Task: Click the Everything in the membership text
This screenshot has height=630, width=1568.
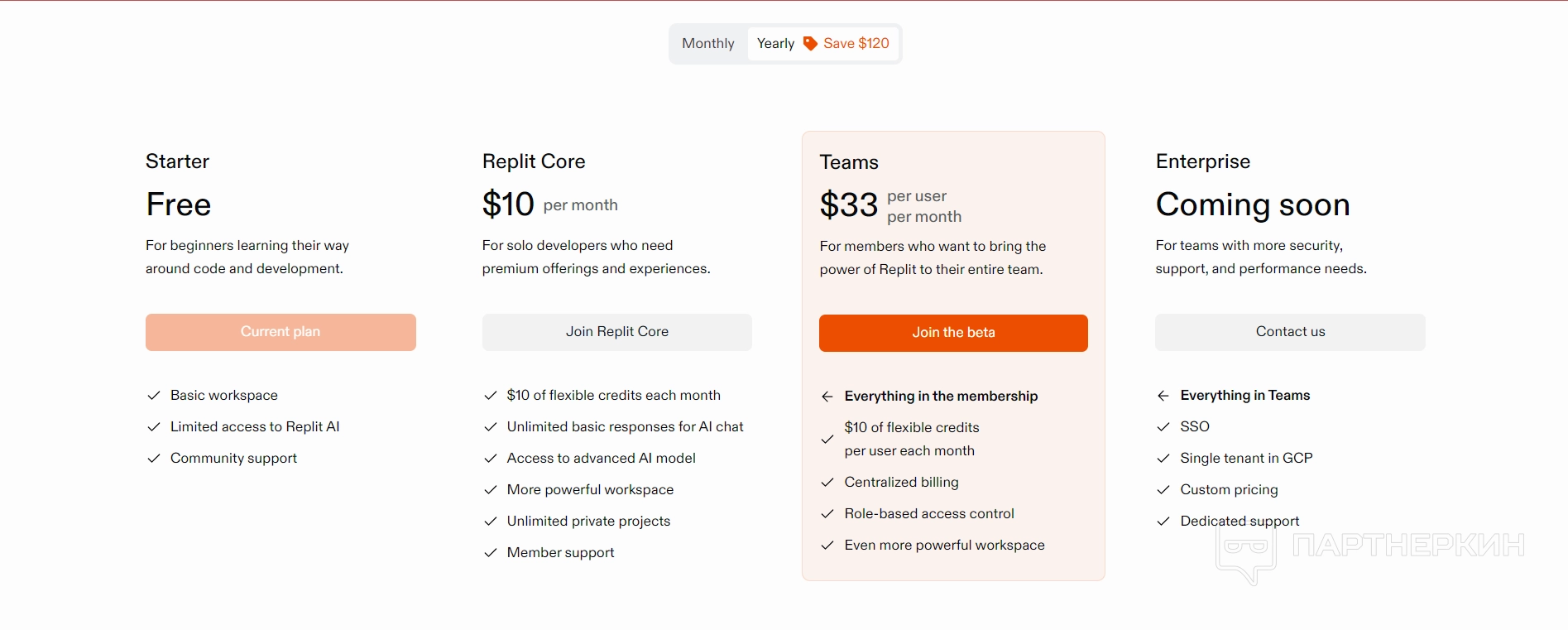Action: click(941, 397)
